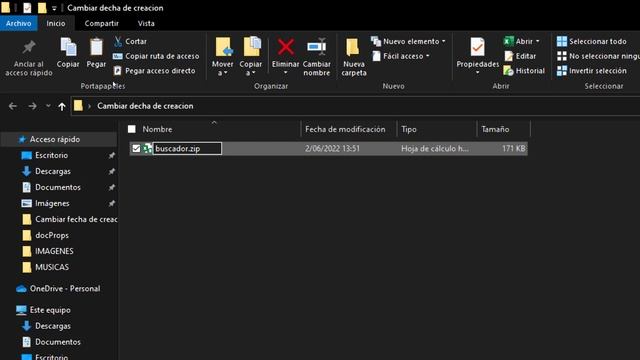Click the Historial button

tap(524, 71)
